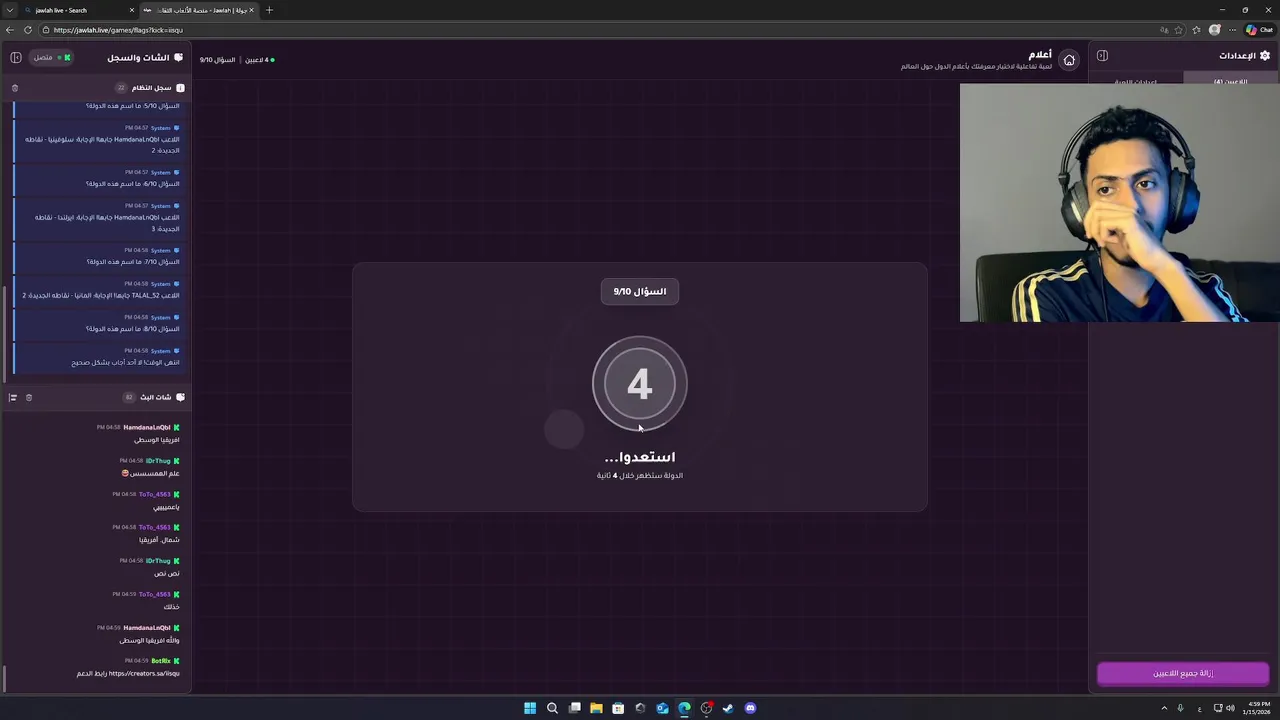Click the chat bubble icon beside شات البث
The width and height of the screenshot is (1280, 720).
[x=180, y=397]
